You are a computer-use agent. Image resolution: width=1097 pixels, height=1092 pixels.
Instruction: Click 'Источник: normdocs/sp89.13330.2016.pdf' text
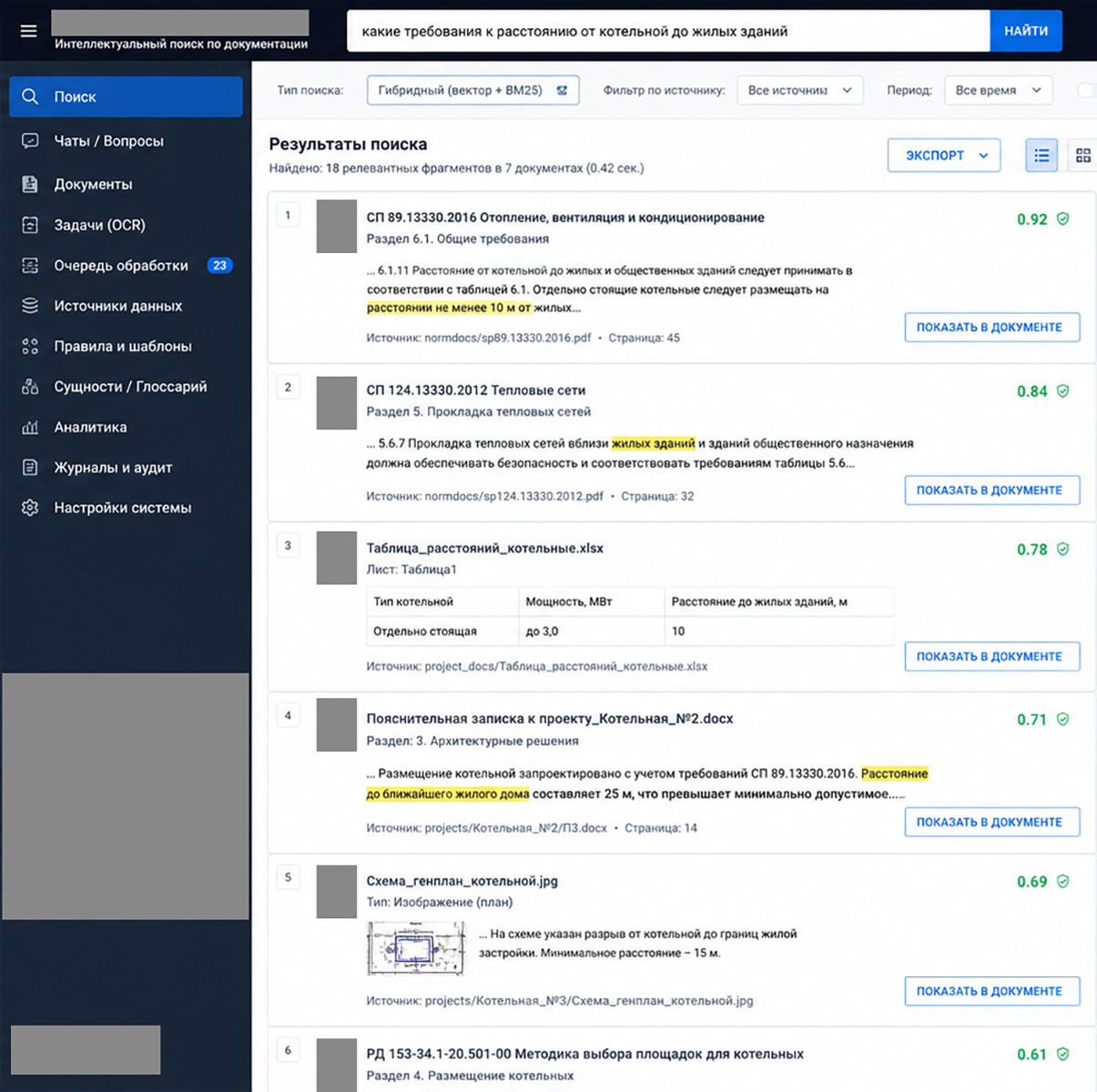[x=479, y=338]
